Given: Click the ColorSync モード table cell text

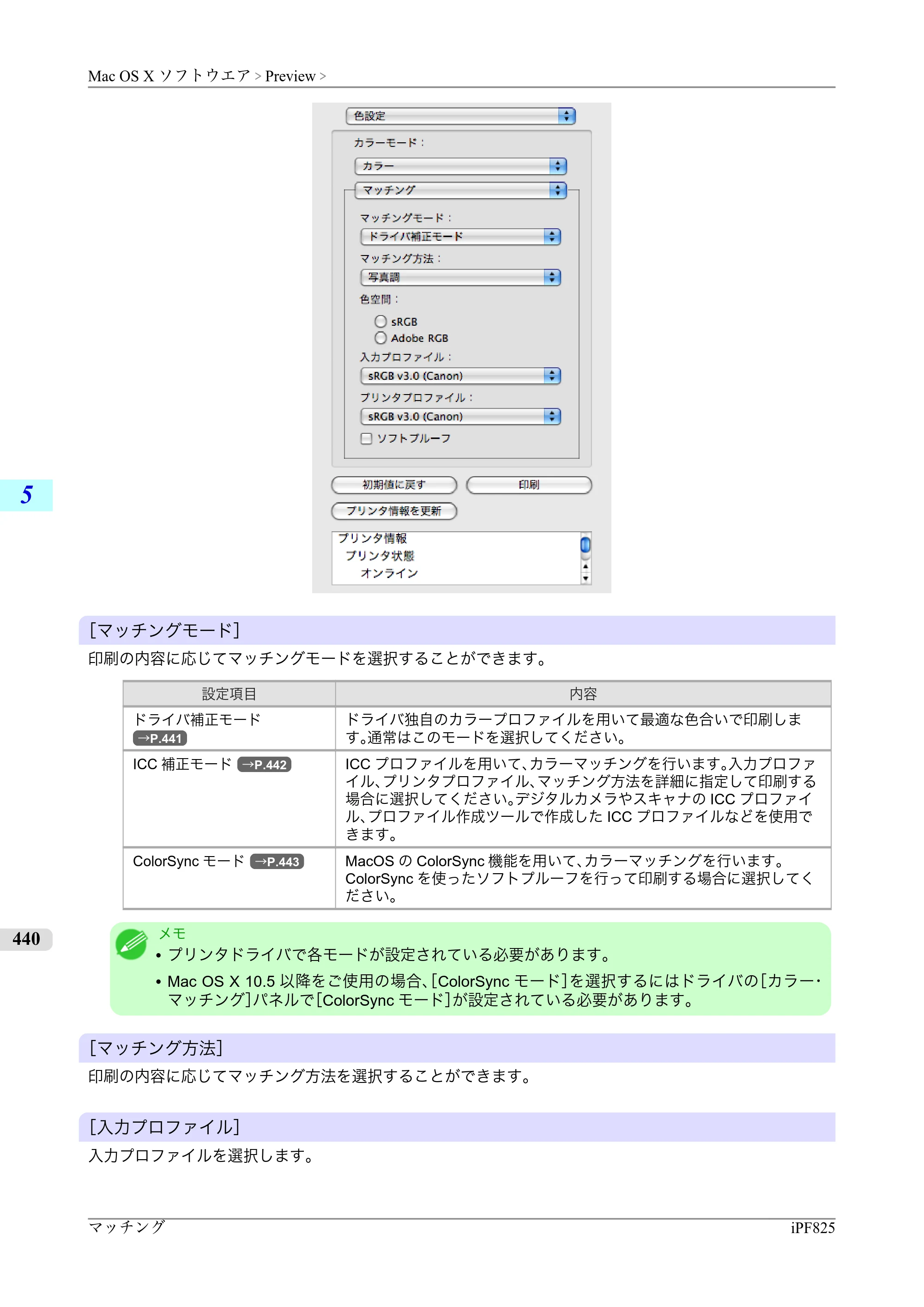Looking at the screenshot, I should click(x=188, y=861).
